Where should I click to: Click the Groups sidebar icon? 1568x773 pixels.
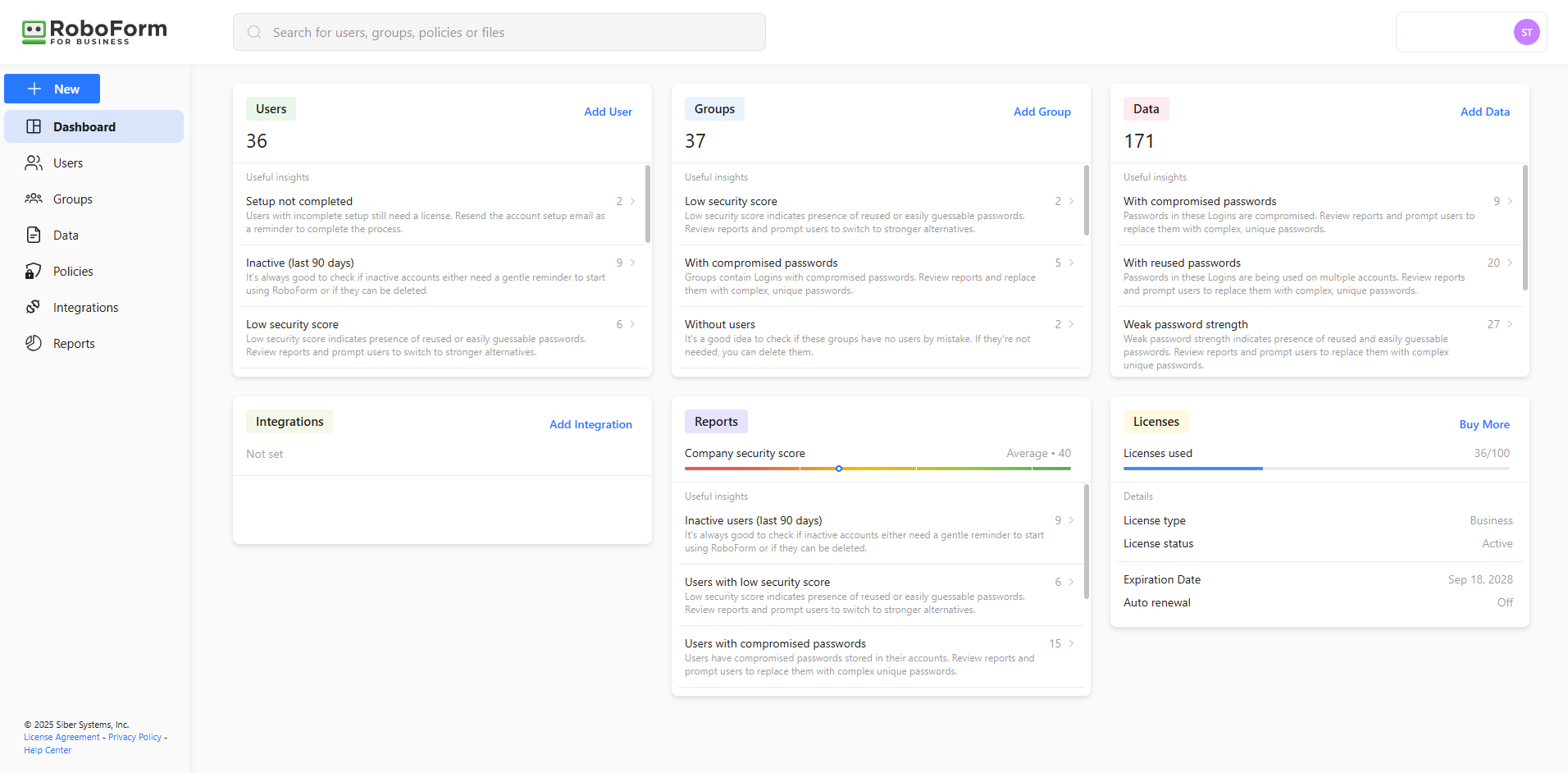click(34, 199)
